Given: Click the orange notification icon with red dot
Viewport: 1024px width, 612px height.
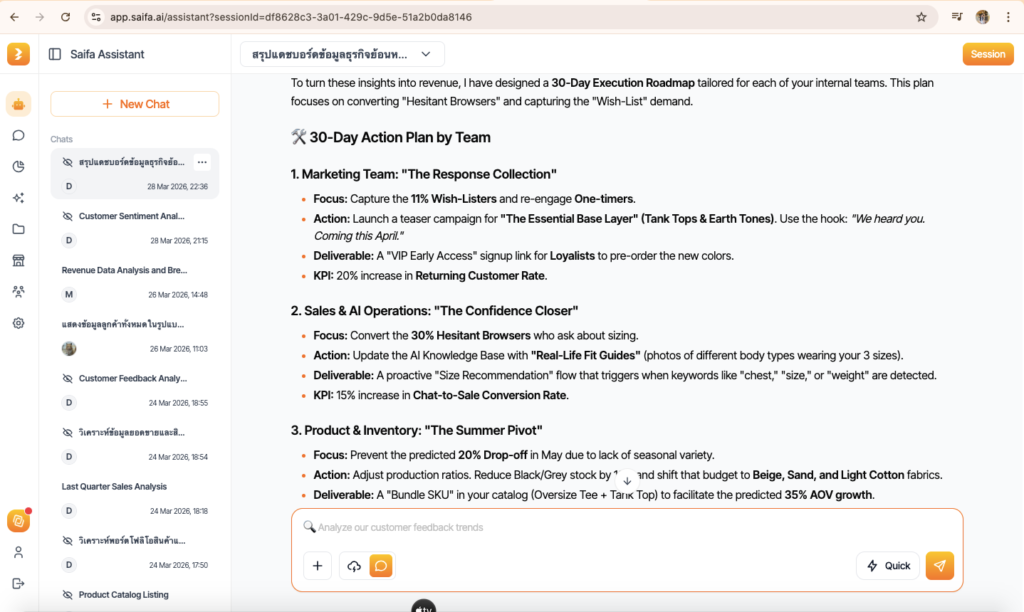Looking at the screenshot, I should [18, 521].
